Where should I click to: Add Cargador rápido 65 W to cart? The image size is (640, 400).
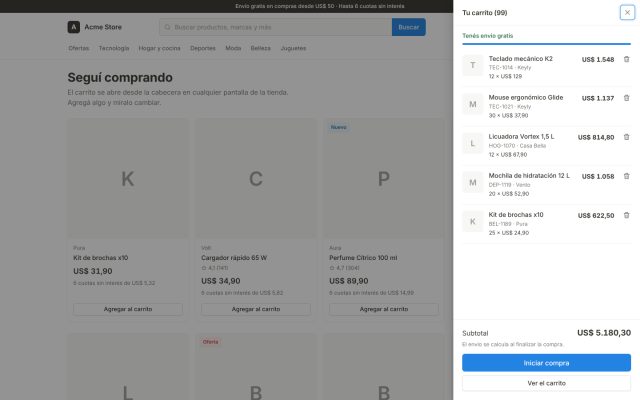coord(256,309)
